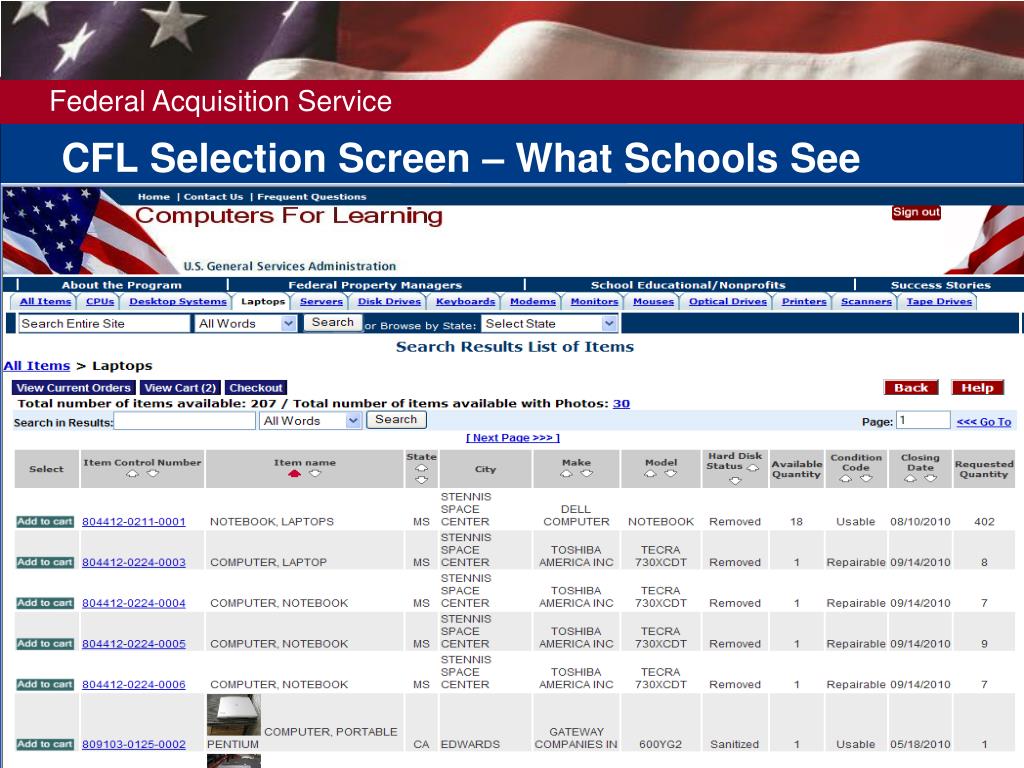
Task: Open the CPUs tab
Action: coord(100,301)
